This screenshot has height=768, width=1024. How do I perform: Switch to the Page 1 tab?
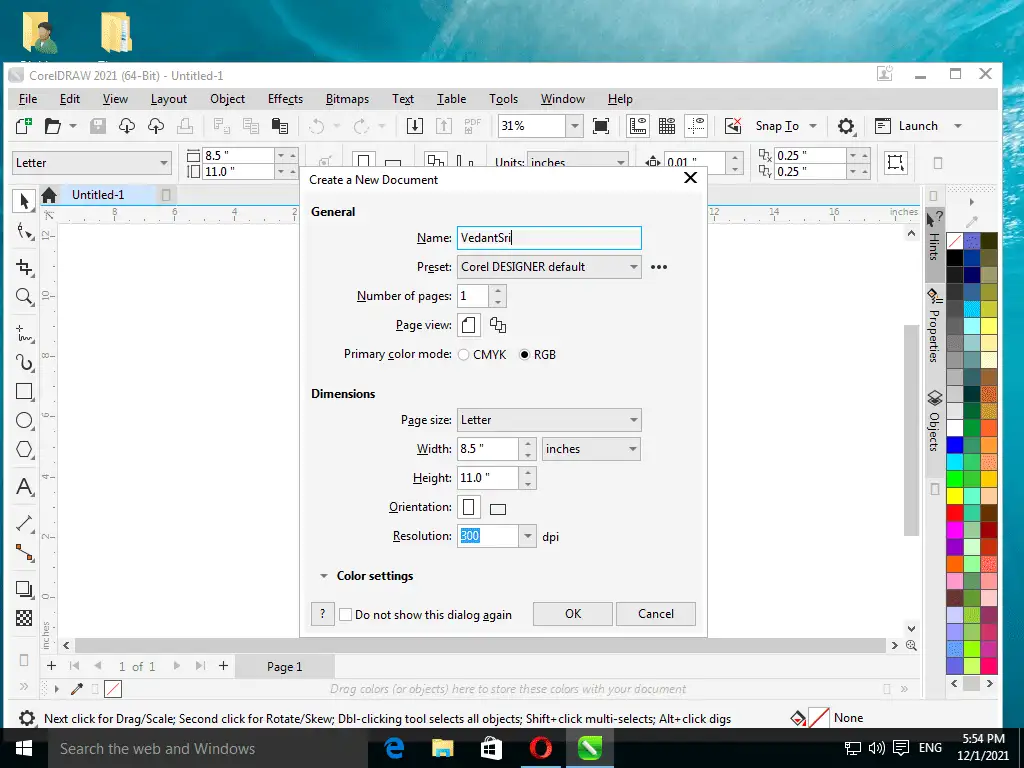[285, 667]
